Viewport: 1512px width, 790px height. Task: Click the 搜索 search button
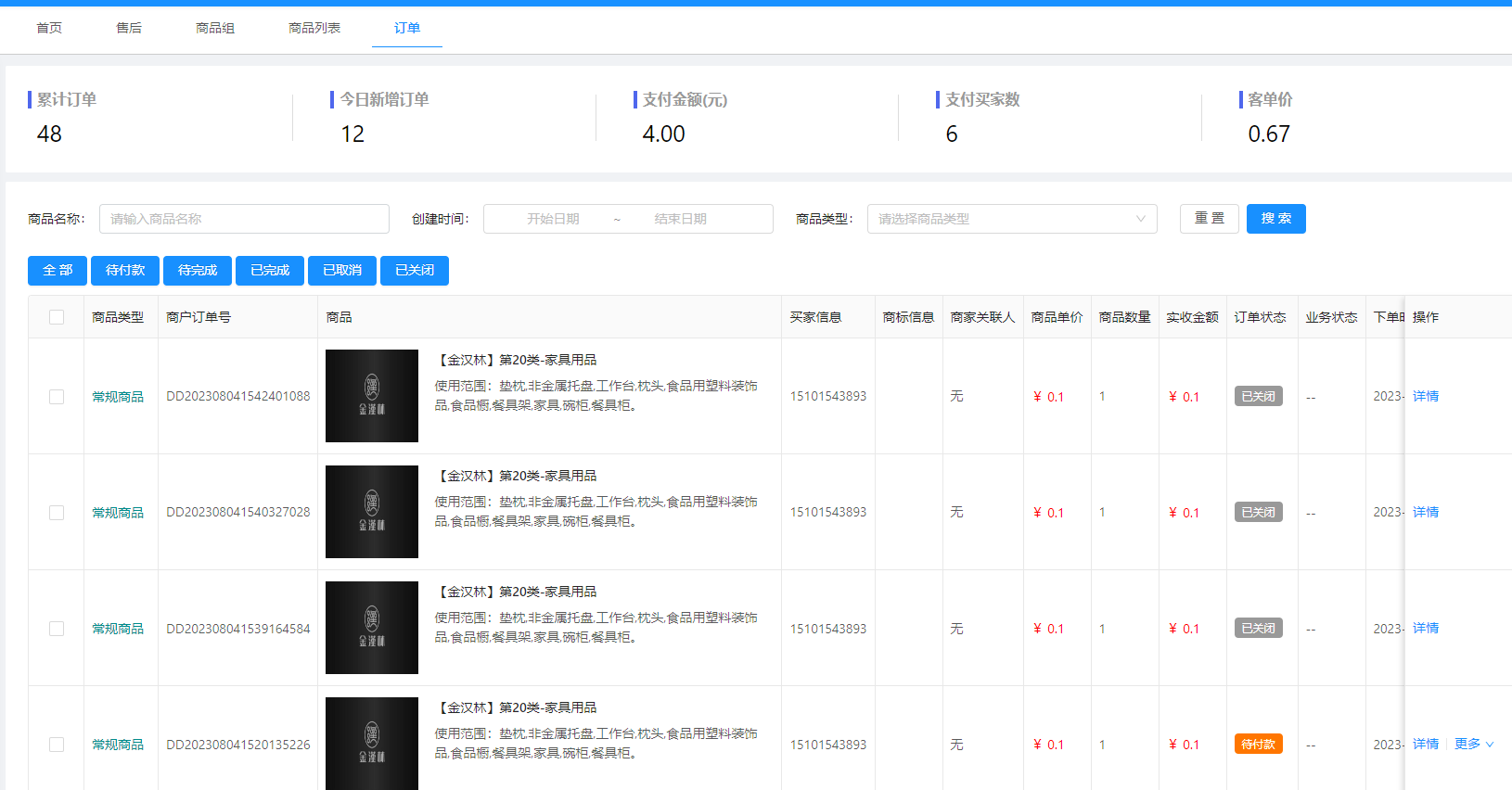(1276, 219)
